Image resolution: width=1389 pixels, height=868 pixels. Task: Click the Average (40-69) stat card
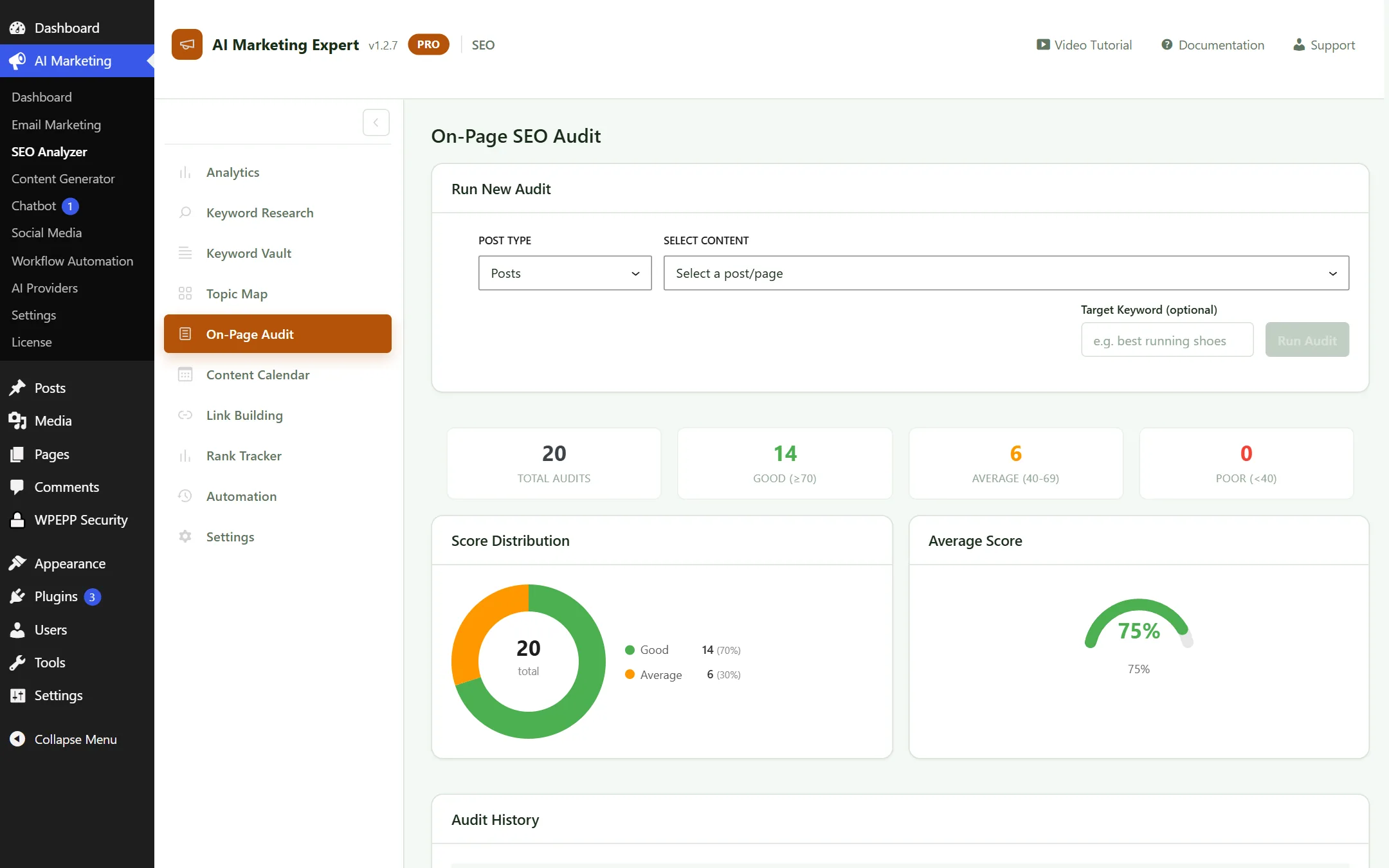pyautogui.click(x=1015, y=464)
